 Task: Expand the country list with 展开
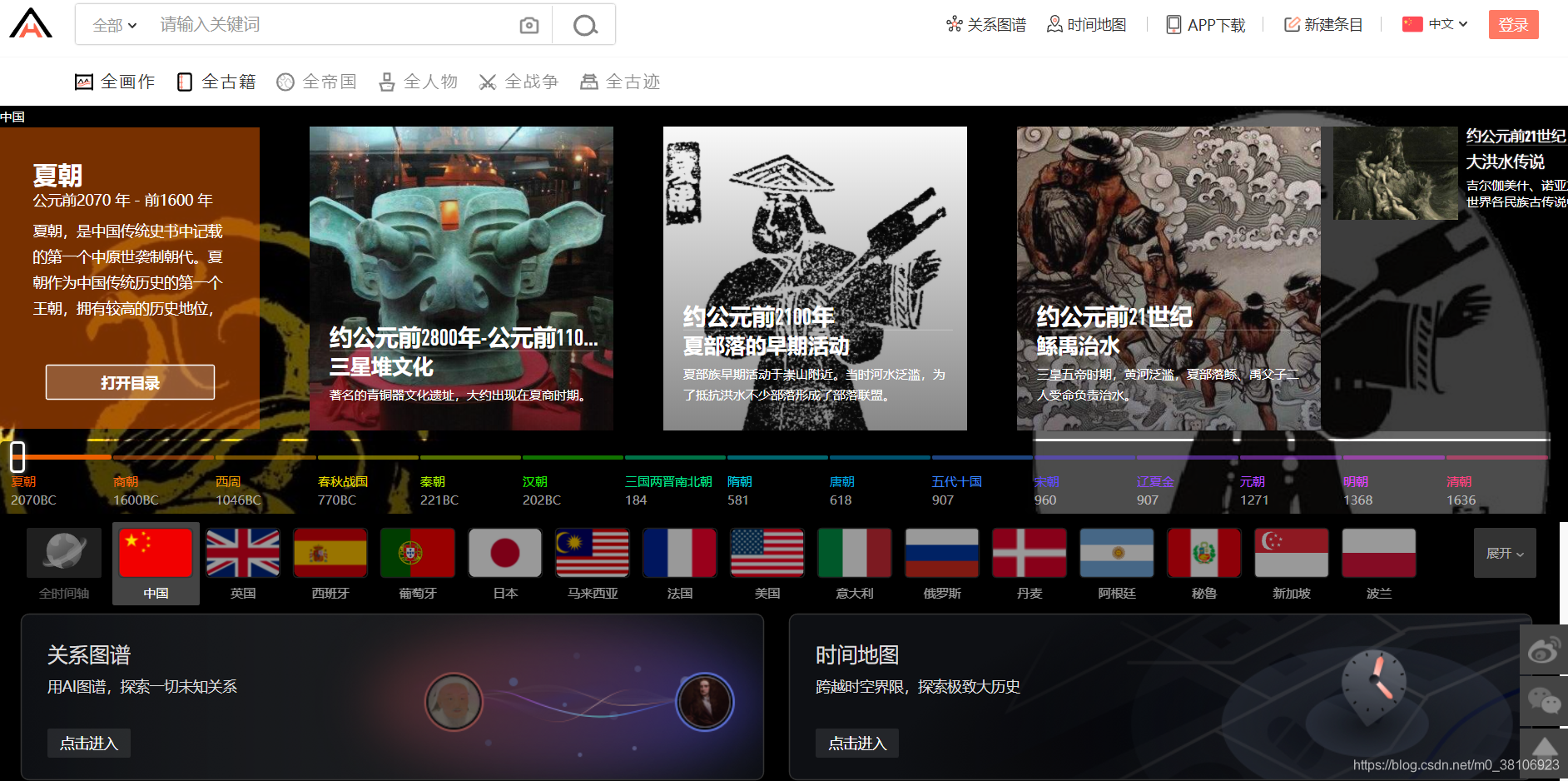(x=1505, y=553)
